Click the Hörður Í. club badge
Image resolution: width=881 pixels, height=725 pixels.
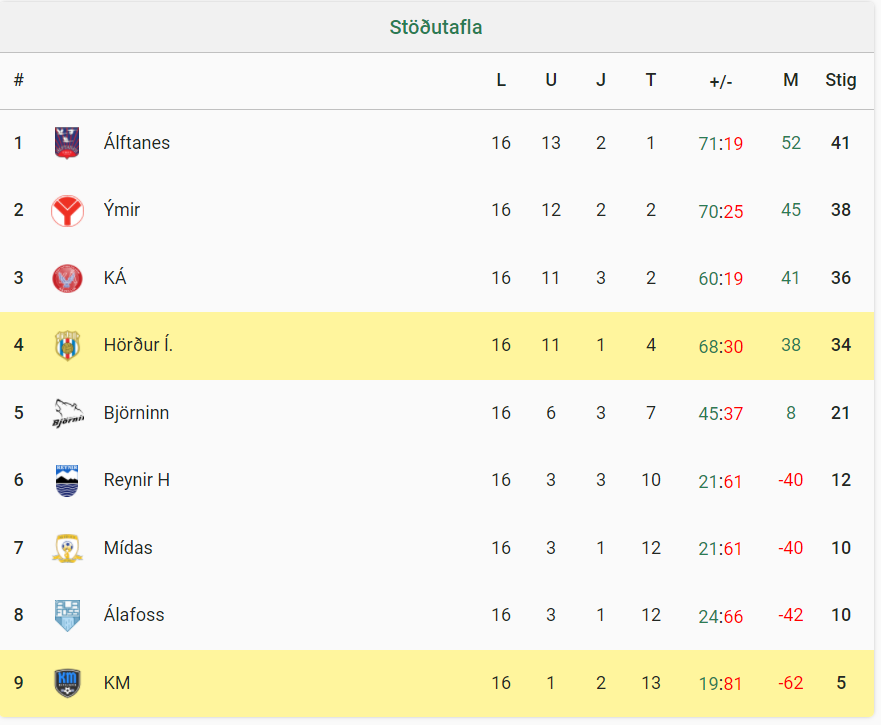pyautogui.click(x=67, y=346)
